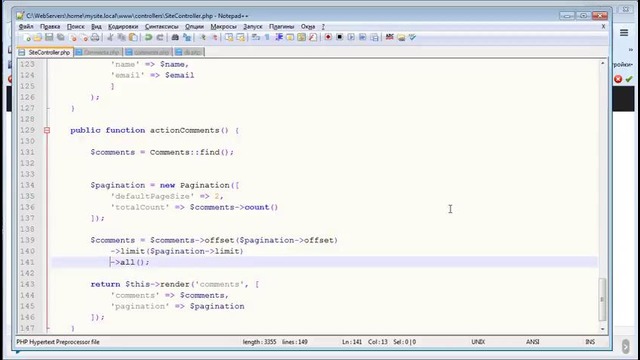Screen dimensions: 640x360
Task: Start macro recording with red dot icon
Action: click(328, 38)
